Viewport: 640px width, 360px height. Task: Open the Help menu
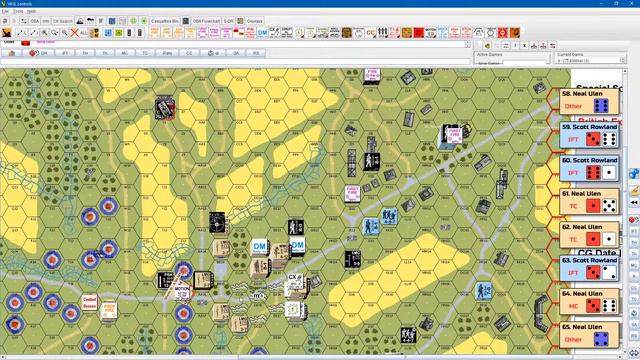pyautogui.click(x=31, y=11)
